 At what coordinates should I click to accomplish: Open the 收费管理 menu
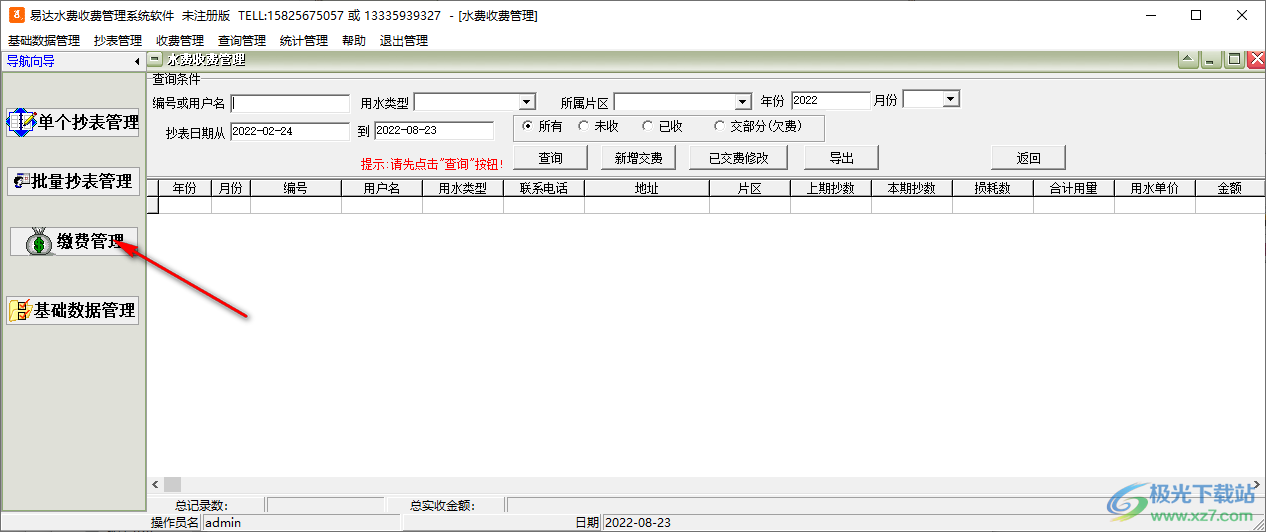[180, 41]
